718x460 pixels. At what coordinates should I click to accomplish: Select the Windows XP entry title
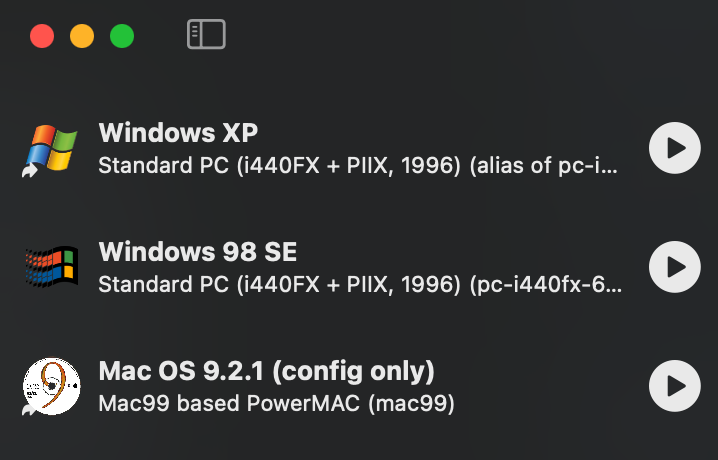point(178,133)
